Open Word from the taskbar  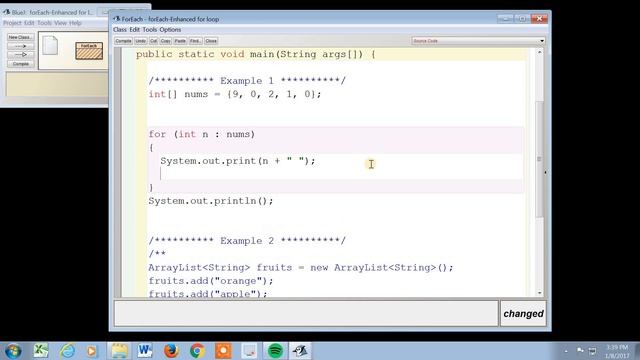click(x=145, y=351)
